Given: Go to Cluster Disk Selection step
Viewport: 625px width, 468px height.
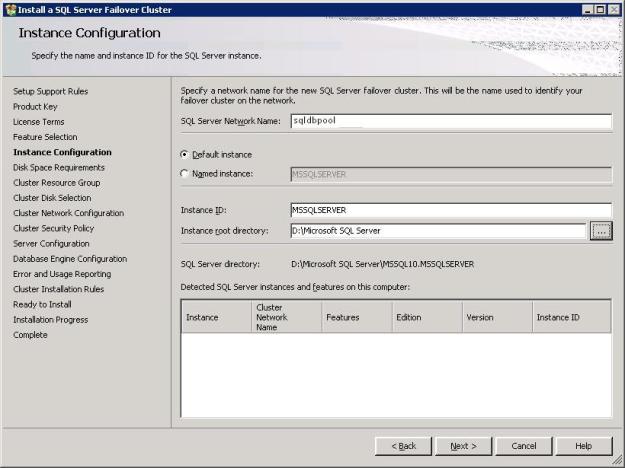Looking at the screenshot, I should coord(52,198).
